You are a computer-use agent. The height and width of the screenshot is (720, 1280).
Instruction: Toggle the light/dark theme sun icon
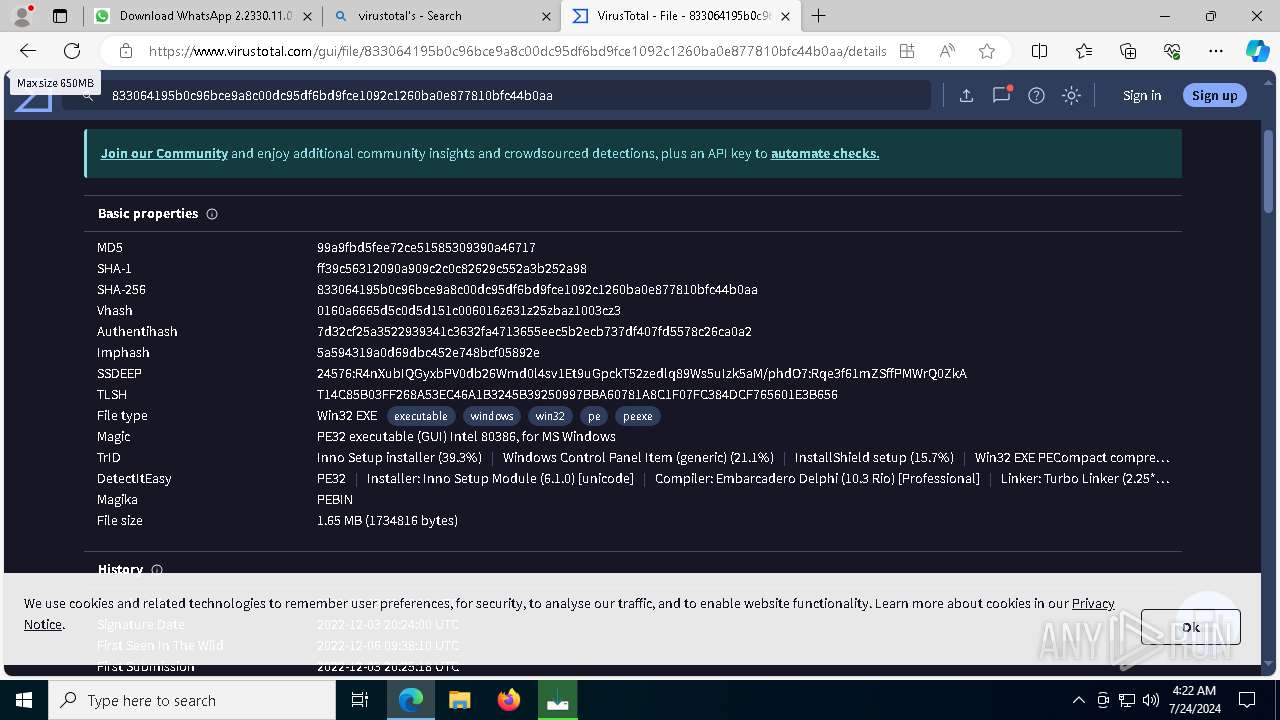(1072, 96)
